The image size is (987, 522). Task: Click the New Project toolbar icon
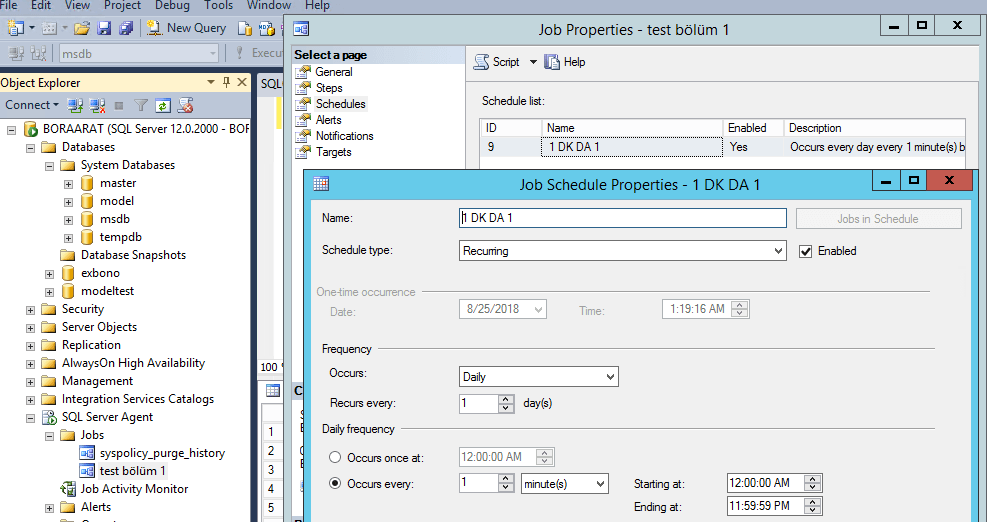point(15,28)
